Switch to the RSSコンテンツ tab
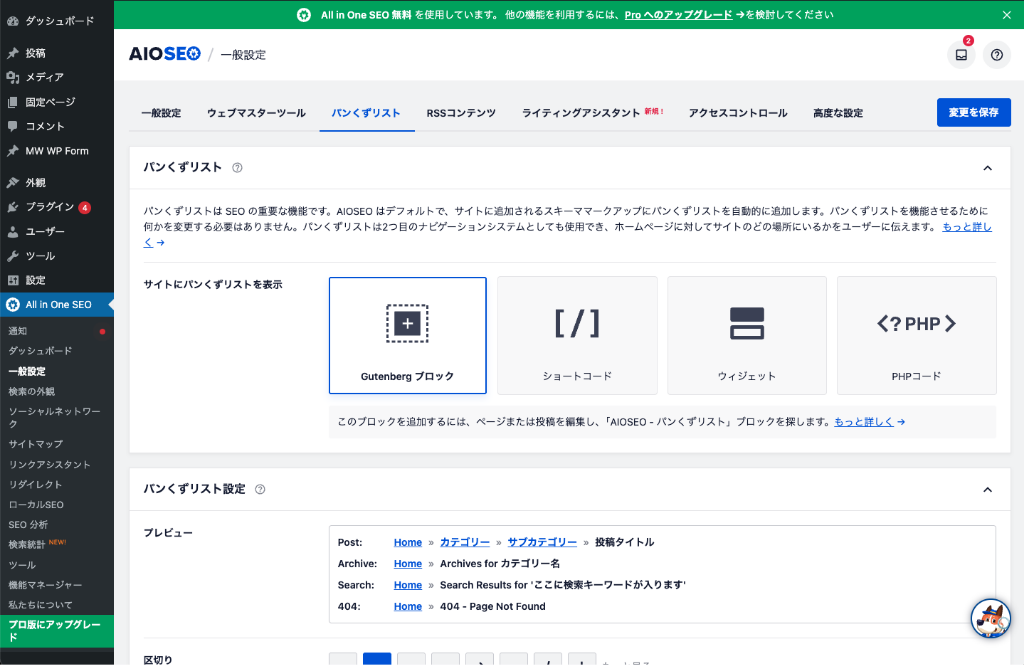 pos(461,113)
